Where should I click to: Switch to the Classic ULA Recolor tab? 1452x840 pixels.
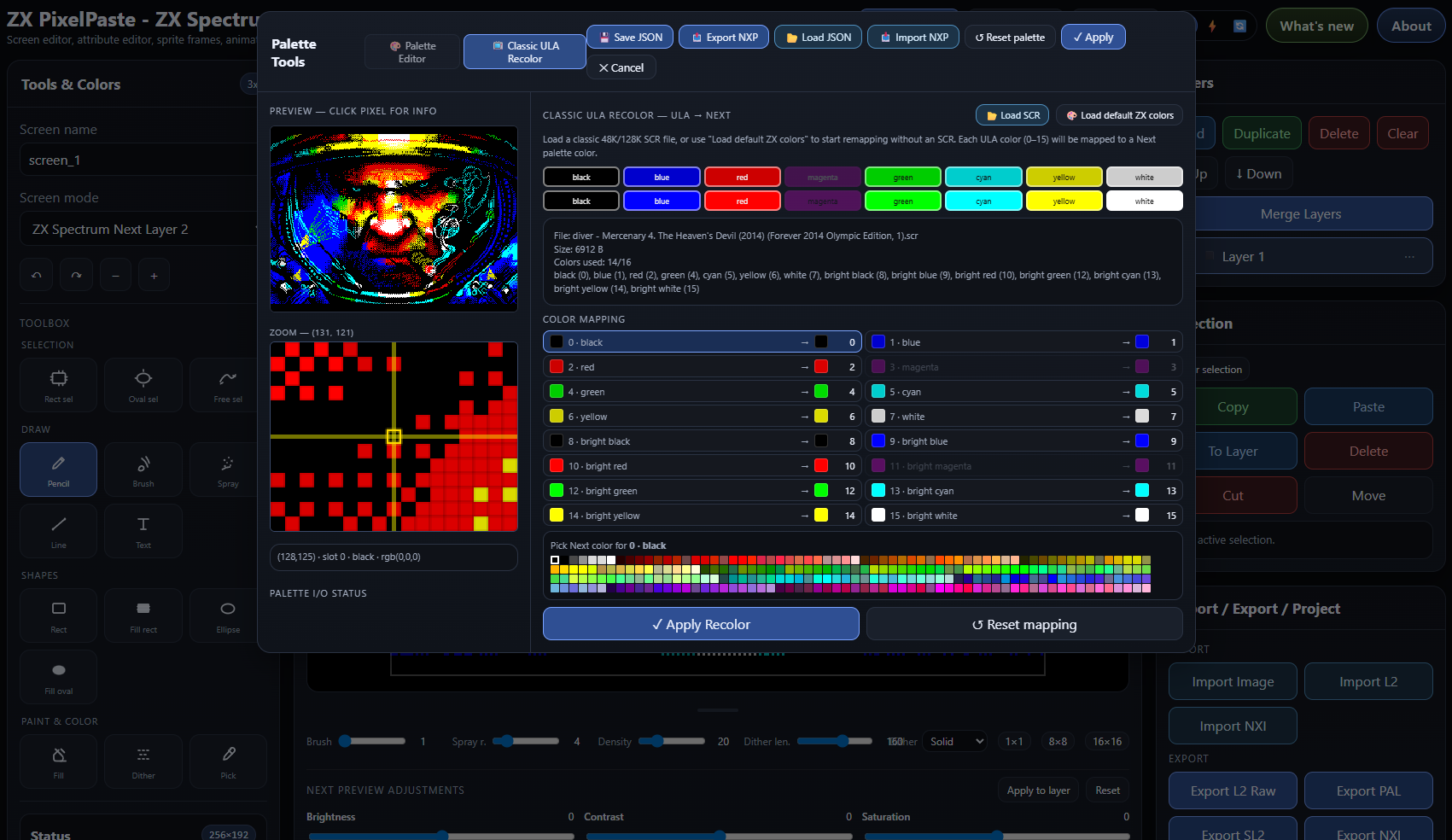(524, 52)
